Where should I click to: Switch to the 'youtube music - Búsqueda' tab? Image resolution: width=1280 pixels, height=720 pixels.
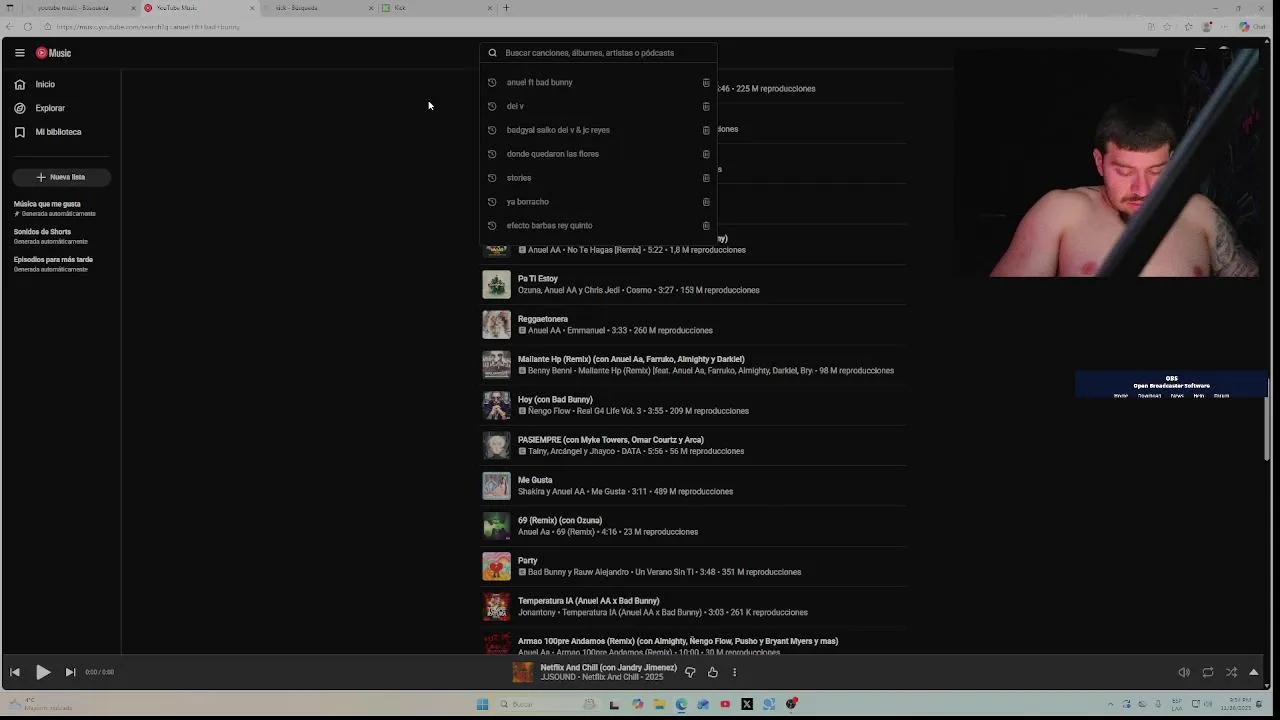[72, 8]
